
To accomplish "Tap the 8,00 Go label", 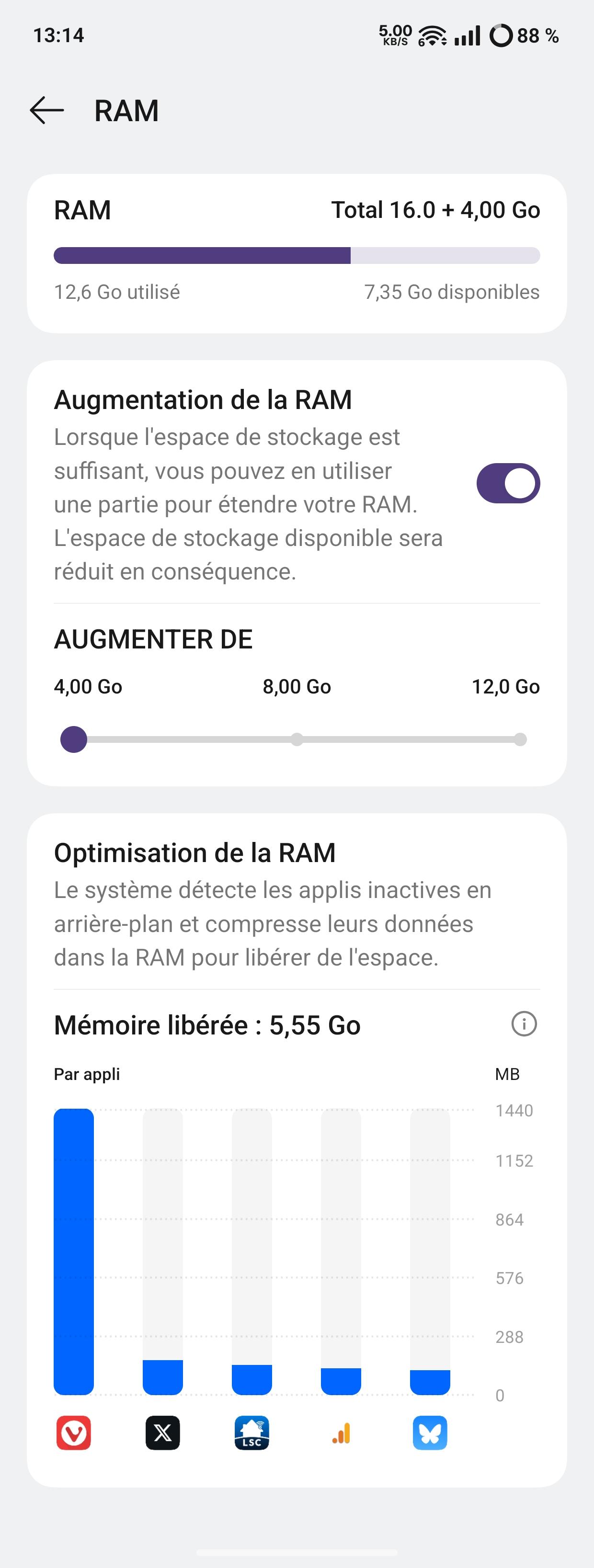I will (297, 687).
